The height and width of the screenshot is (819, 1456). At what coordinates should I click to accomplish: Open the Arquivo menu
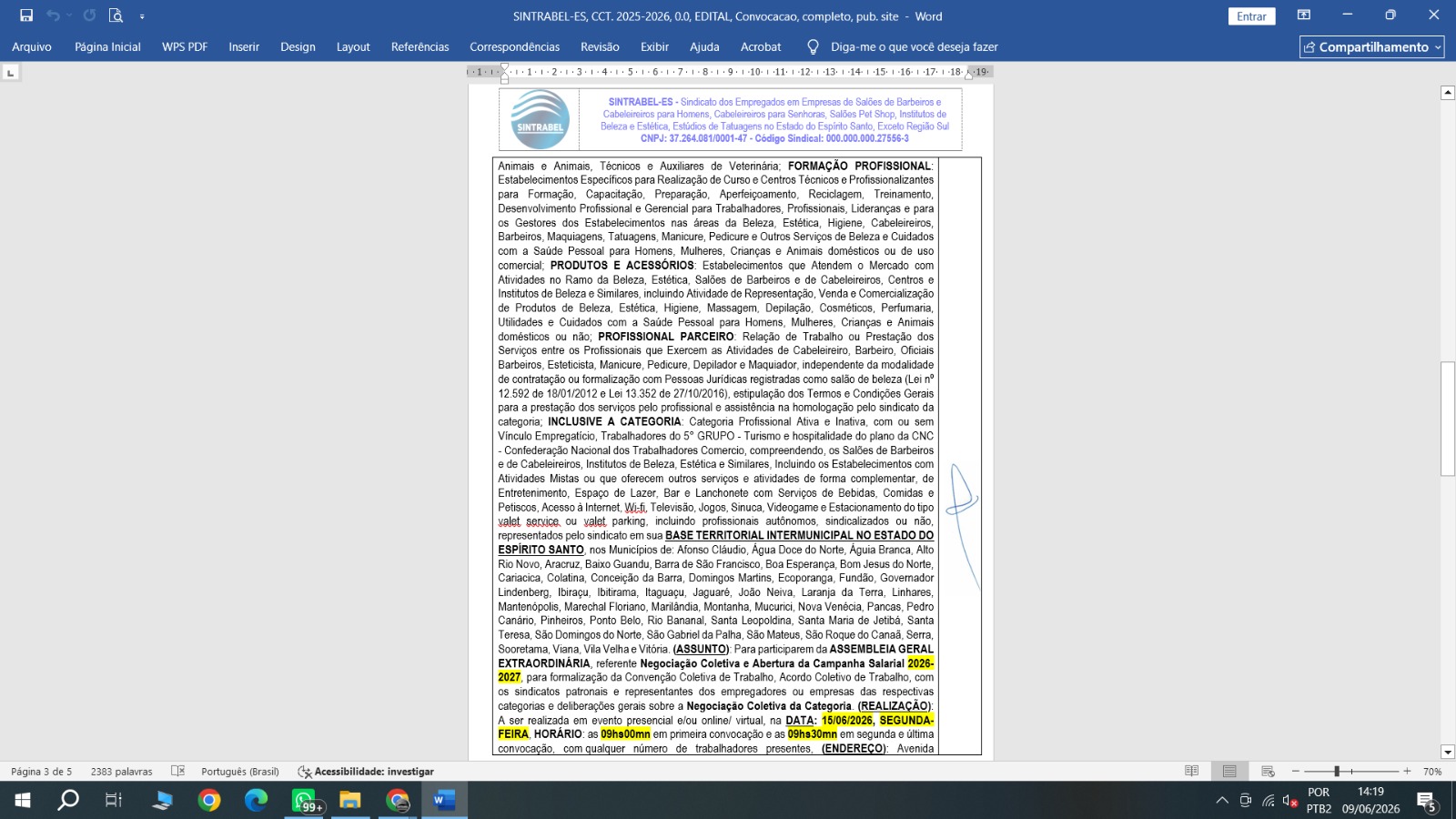pos(32,47)
